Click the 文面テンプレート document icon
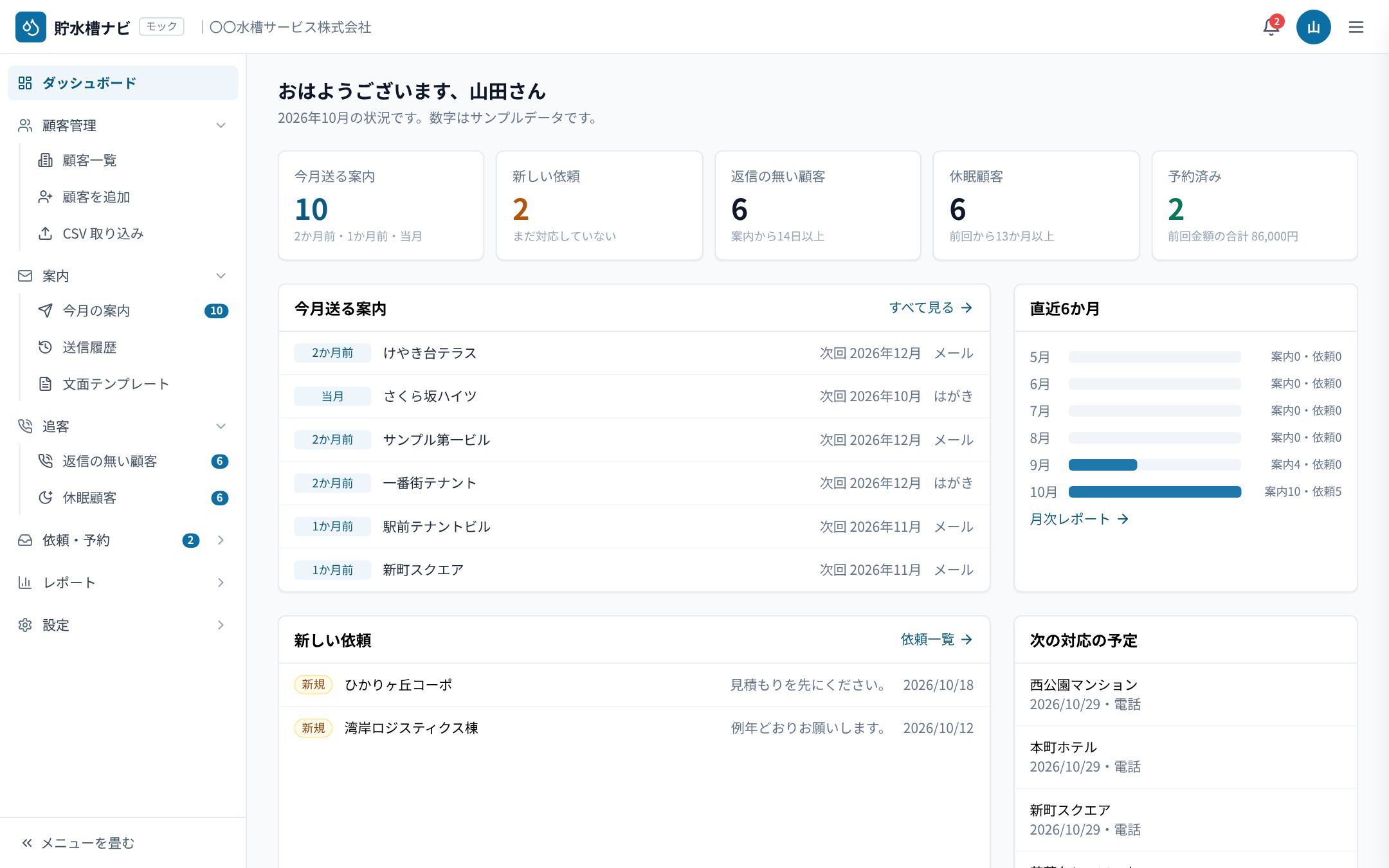The height and width of the screenshot is (868, 1389). pyautogui.click(x=45, y=384)
